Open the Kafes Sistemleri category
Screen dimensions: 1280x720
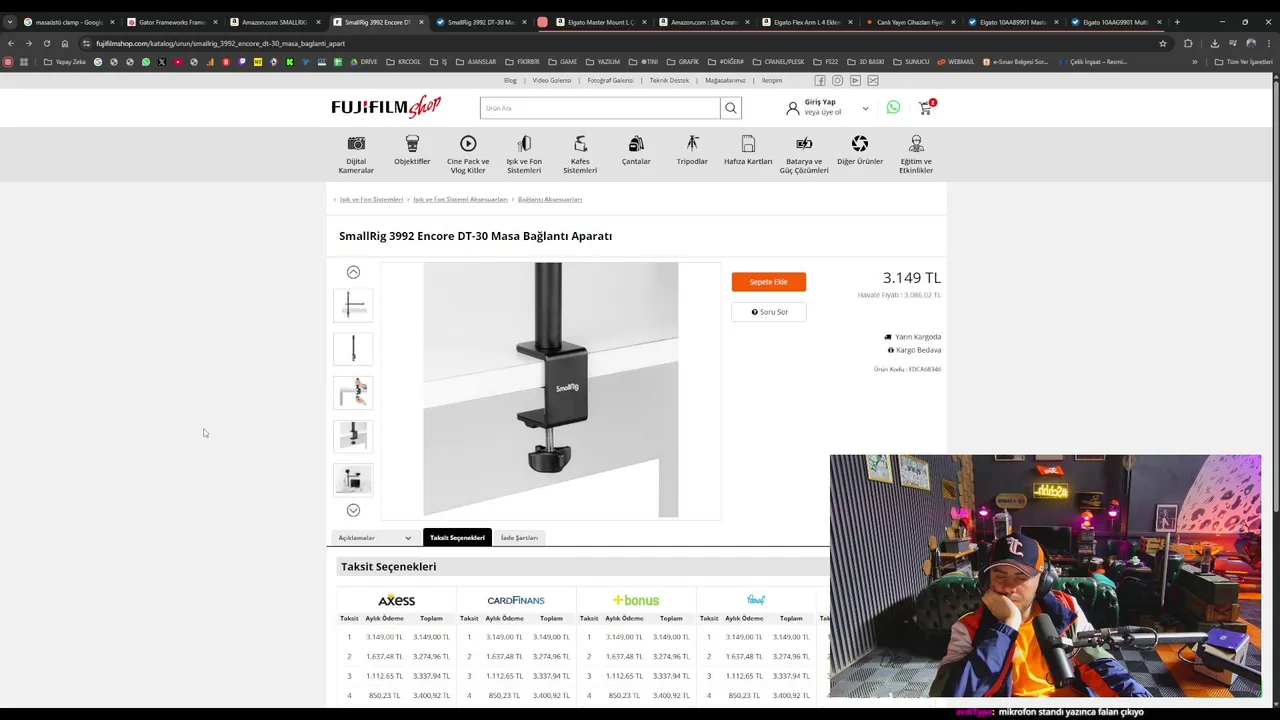pyautogui.click(x=580, y=154)
